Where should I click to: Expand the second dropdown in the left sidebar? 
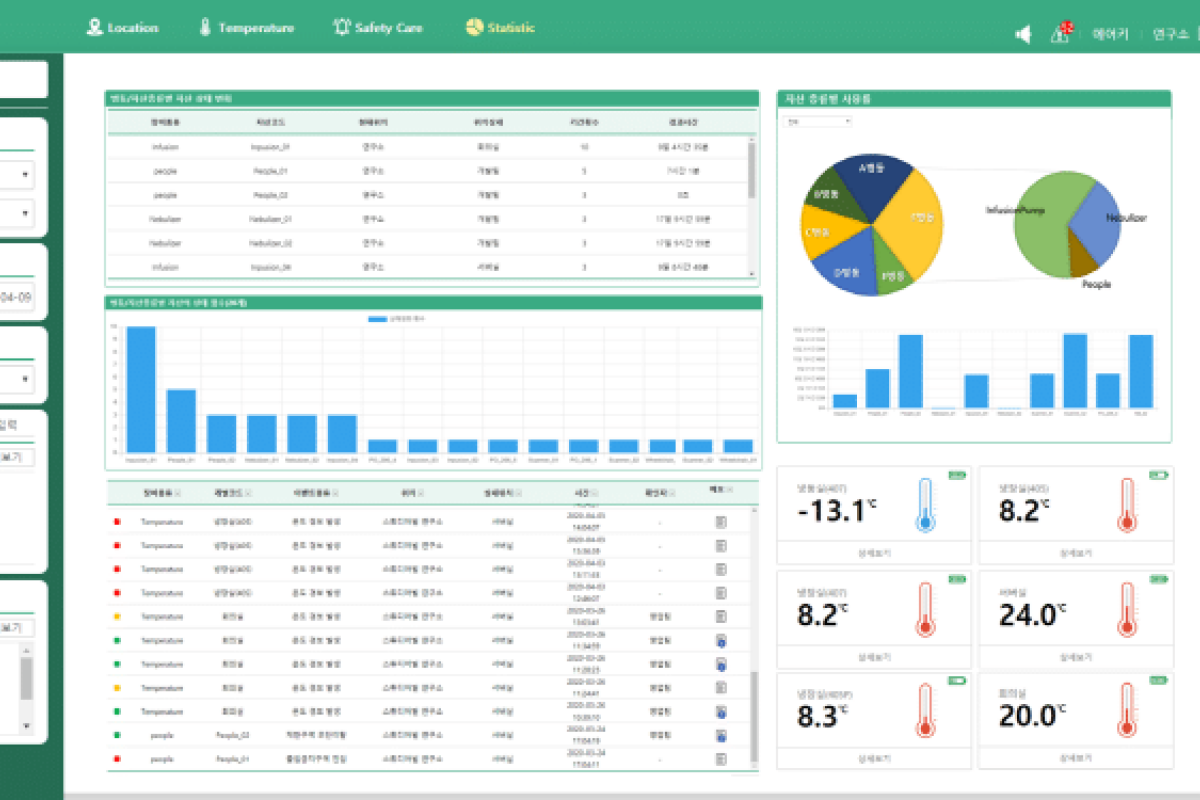pyautogui.click(x=18, y=214)
